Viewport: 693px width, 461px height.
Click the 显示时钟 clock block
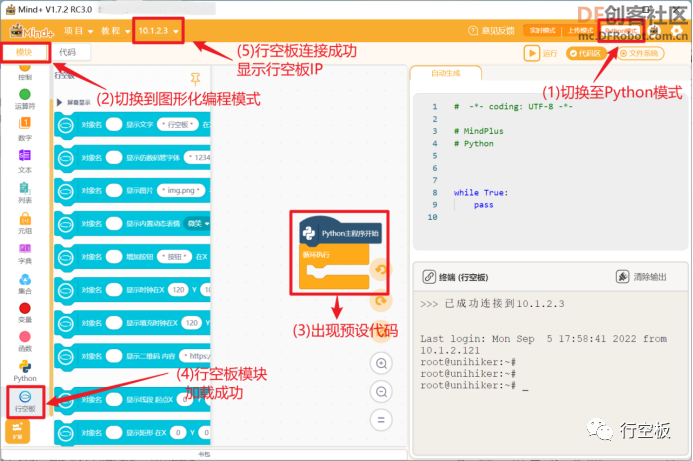pyautogui.click(x=133, y=290)
